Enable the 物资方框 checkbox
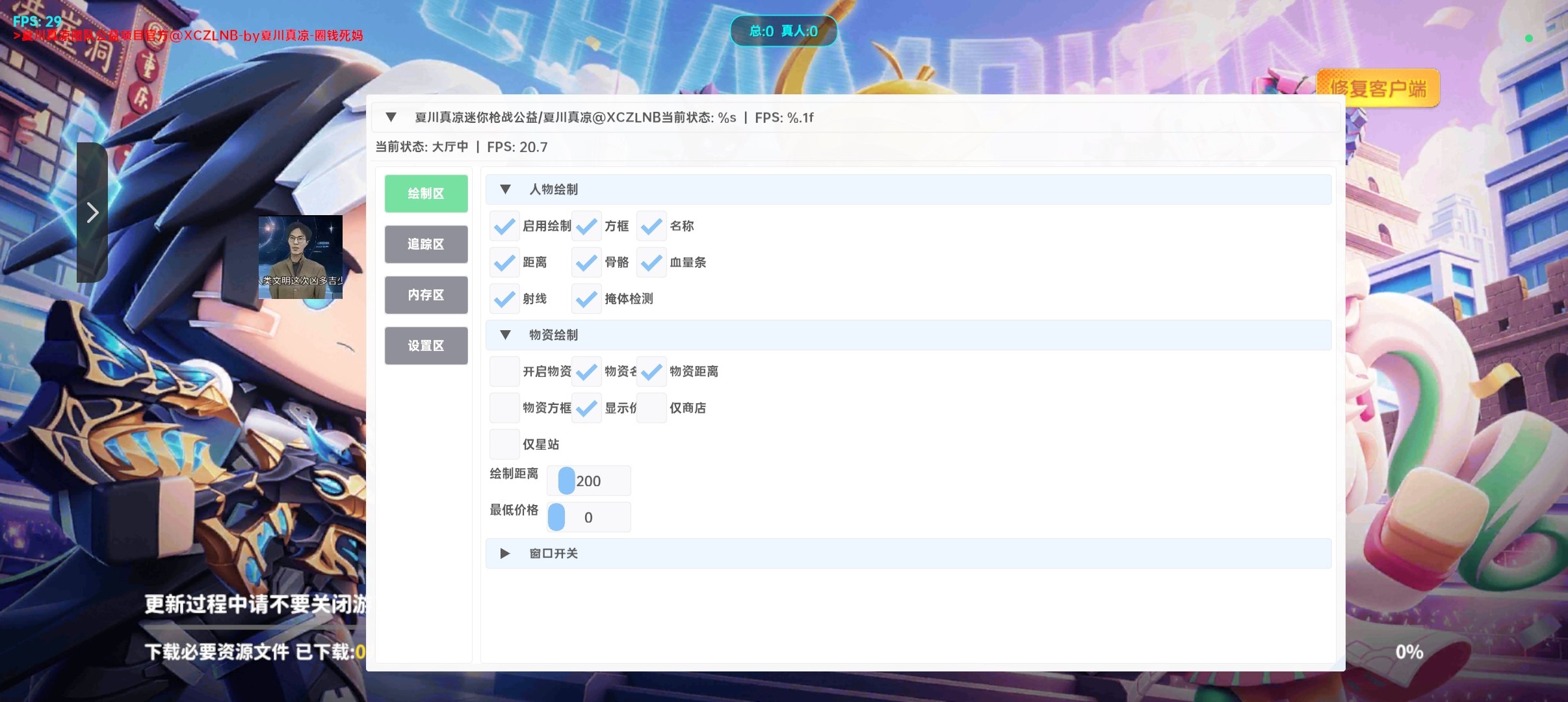 (504, 408)
